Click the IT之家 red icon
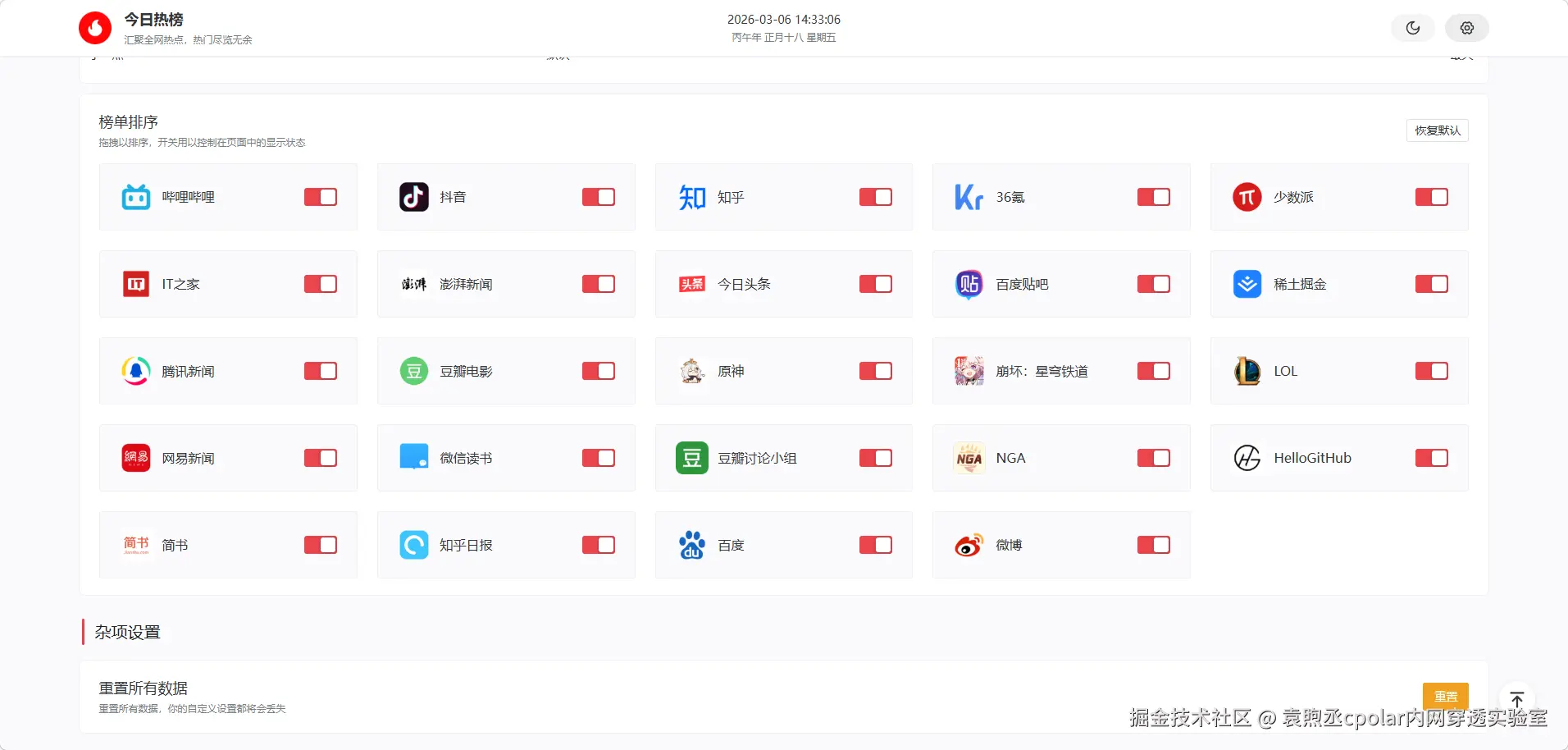The width and height of the screenshot is (1568, 750). pos(136,284)
